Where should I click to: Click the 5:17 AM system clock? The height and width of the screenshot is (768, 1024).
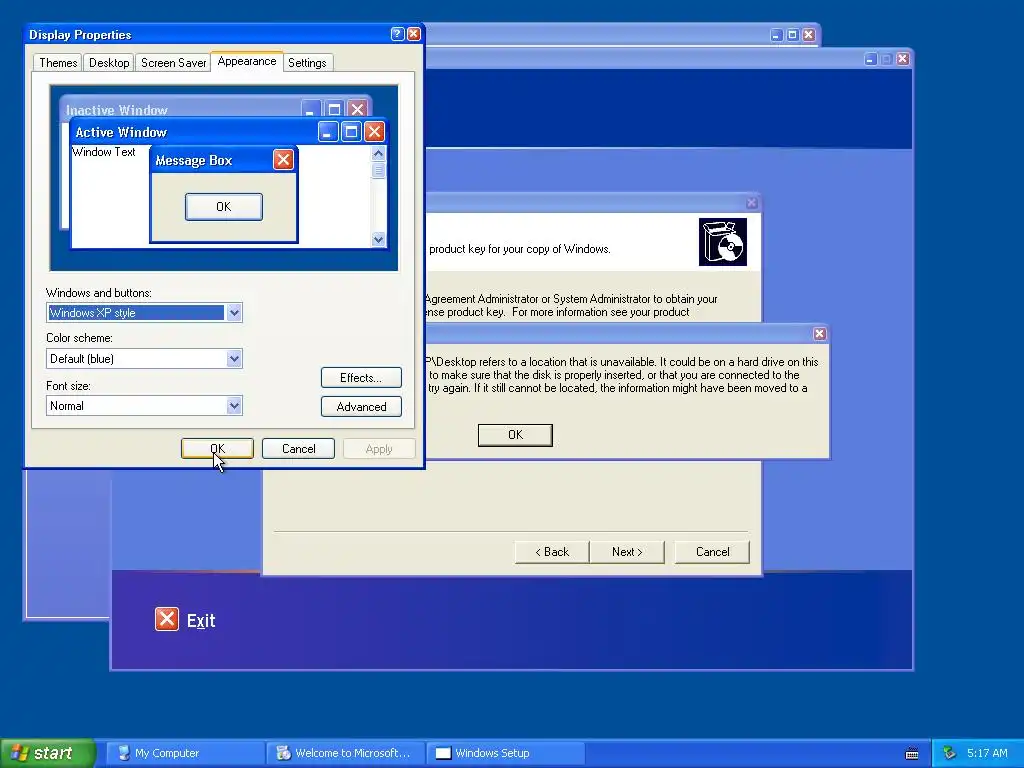[x=987, y=753]
